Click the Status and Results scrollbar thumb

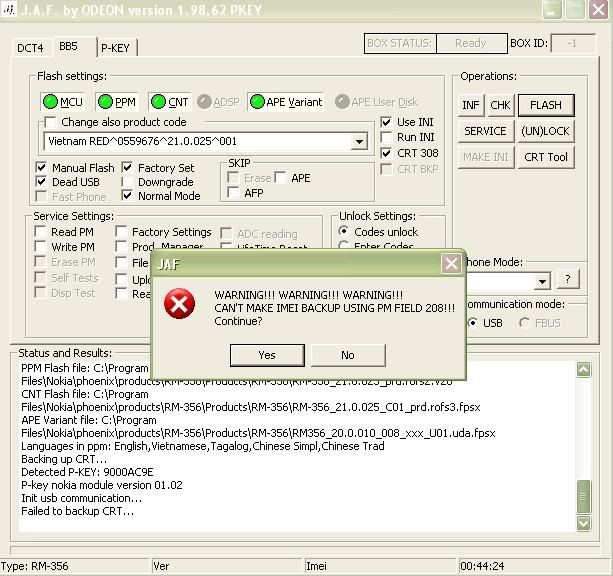(583, 497)
